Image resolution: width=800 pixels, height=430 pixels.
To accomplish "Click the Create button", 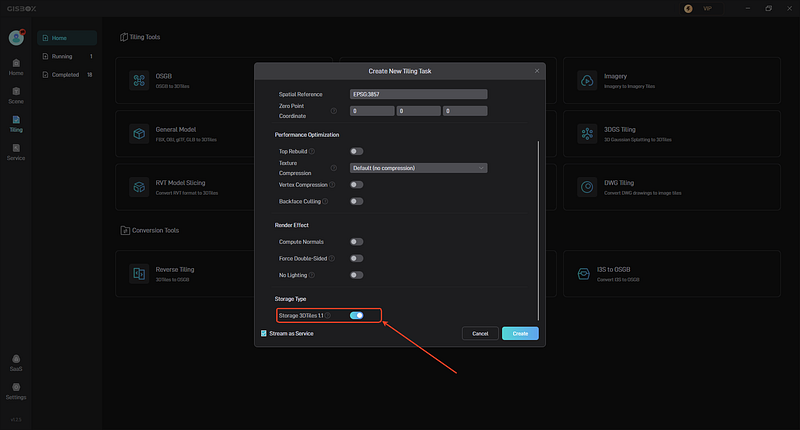I will (520, 333).
